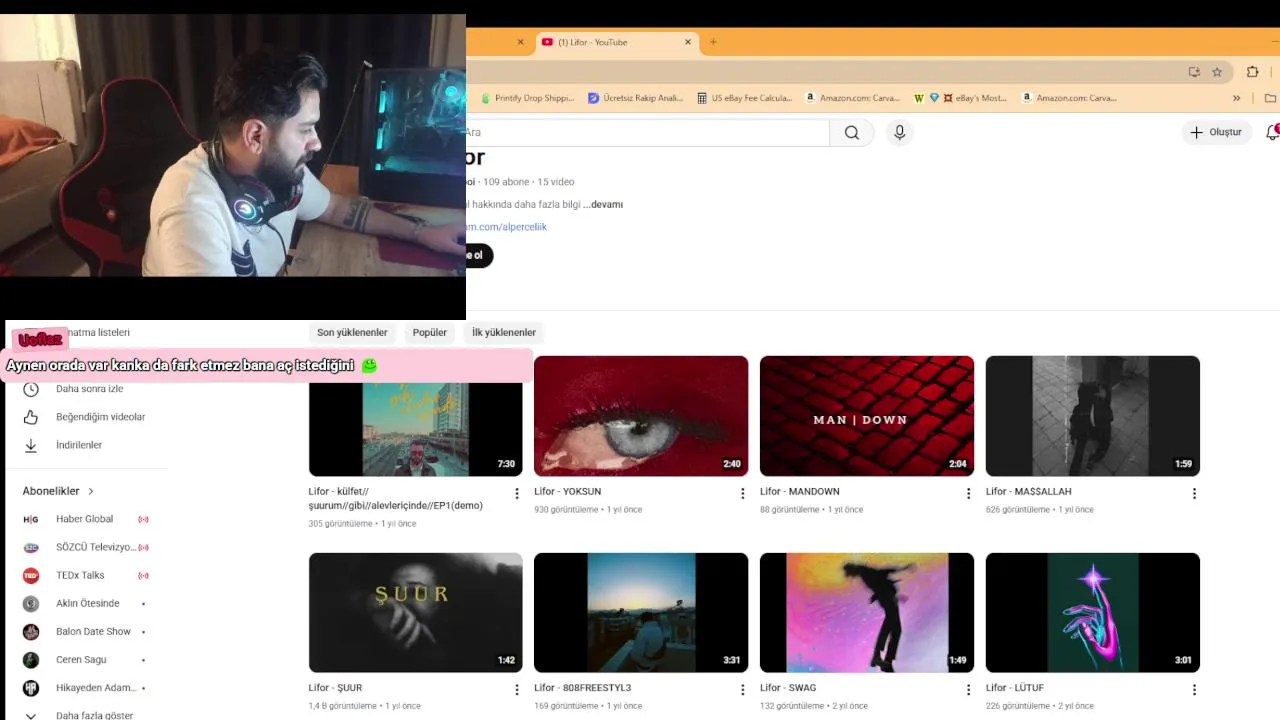Open US eBay Fee Calculator bookmark
1280x720 pixels.
(745, 98)
